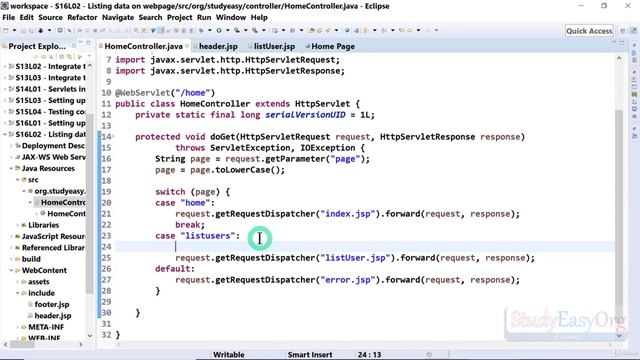Click the Quick Access search field
The height and width of the screenshot is (360, 640).
click(589, 31)
